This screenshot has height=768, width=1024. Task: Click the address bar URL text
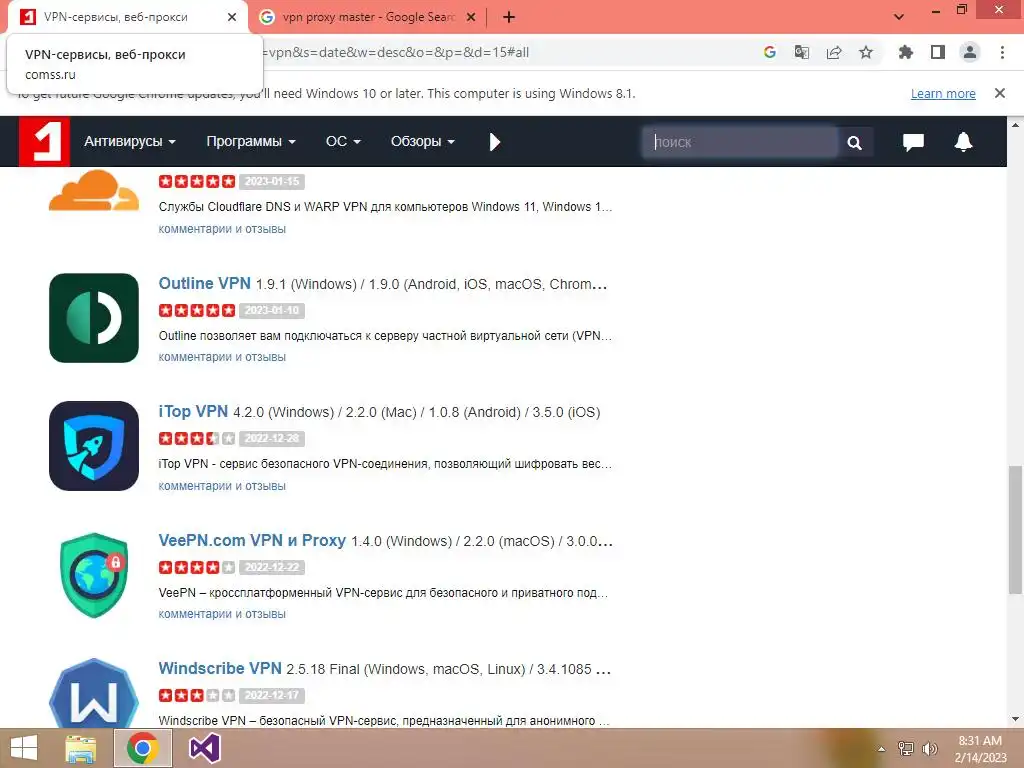pyautogui.click(x=396, y=52)
